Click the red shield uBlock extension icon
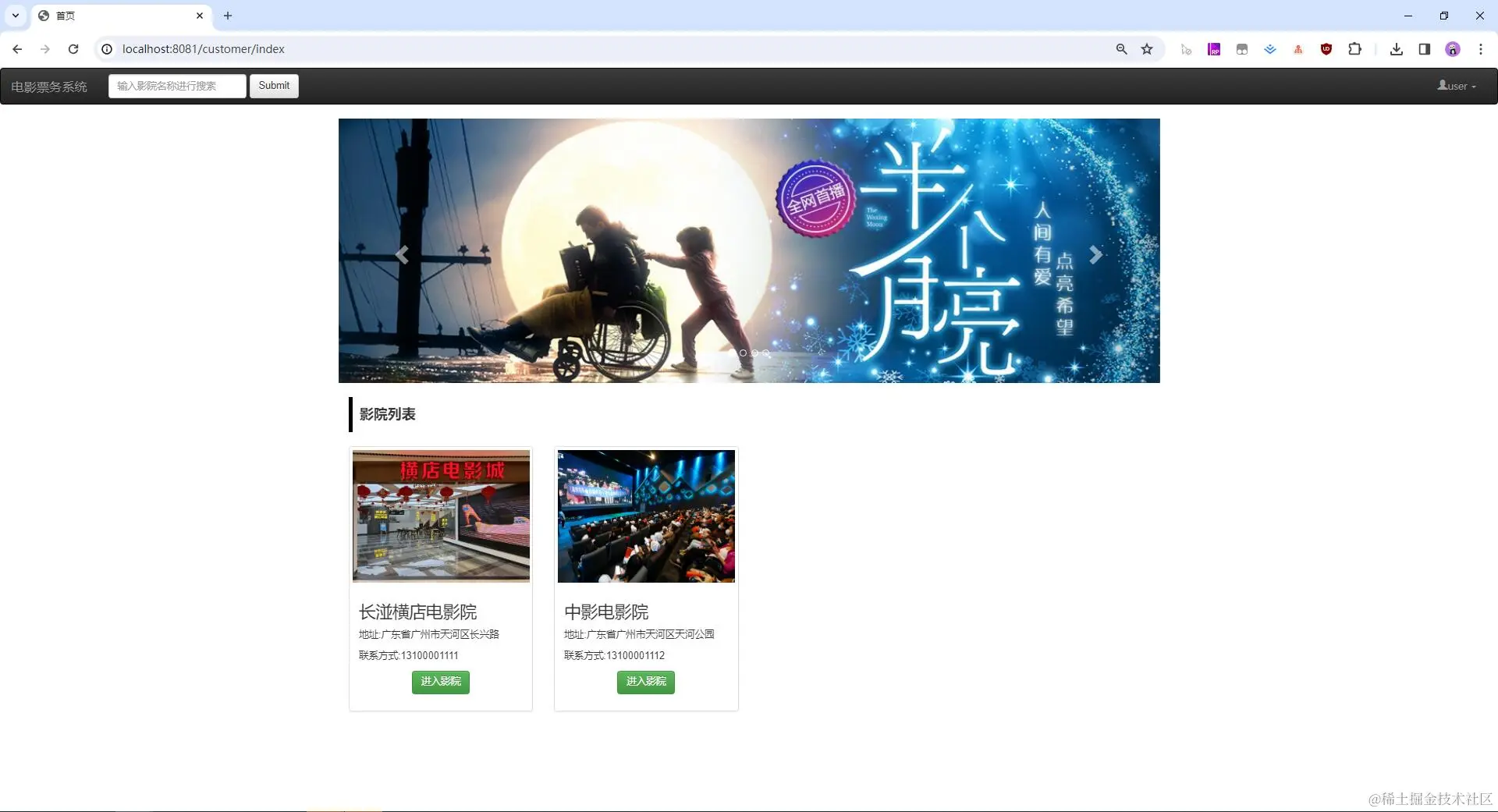 (x=1326, y=49)
